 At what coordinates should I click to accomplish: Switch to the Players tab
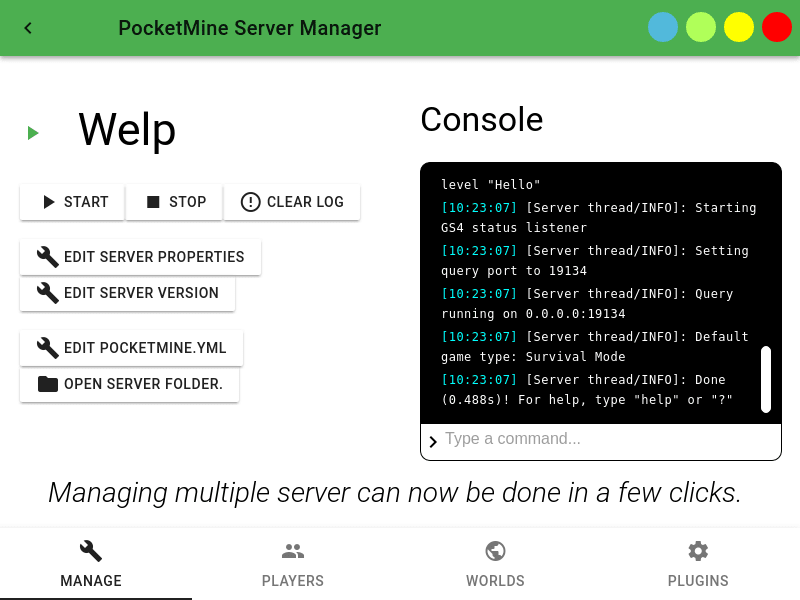coord(293,564)
